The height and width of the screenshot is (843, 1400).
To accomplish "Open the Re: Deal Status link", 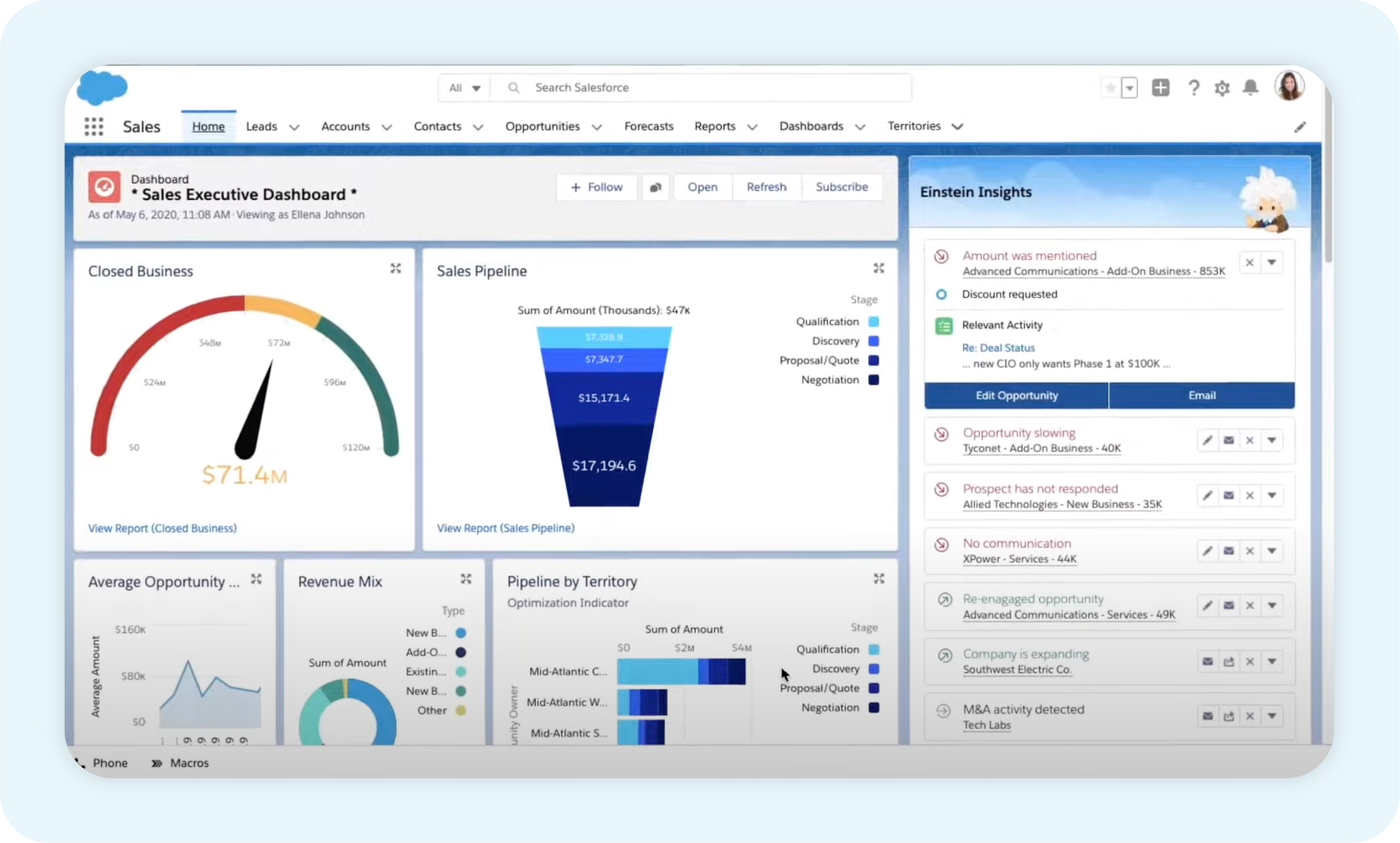I will coord(998,348).
